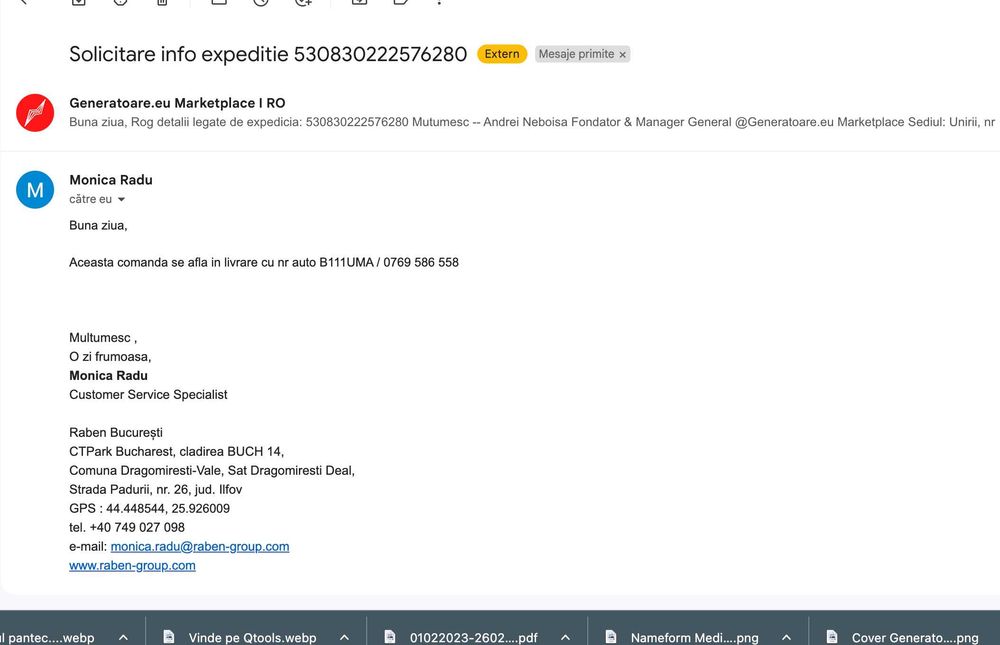Open downloaded pantec webp file
Image resolution: width=1000 pixels, height=645 pixels.
click(x=47, y=637)
